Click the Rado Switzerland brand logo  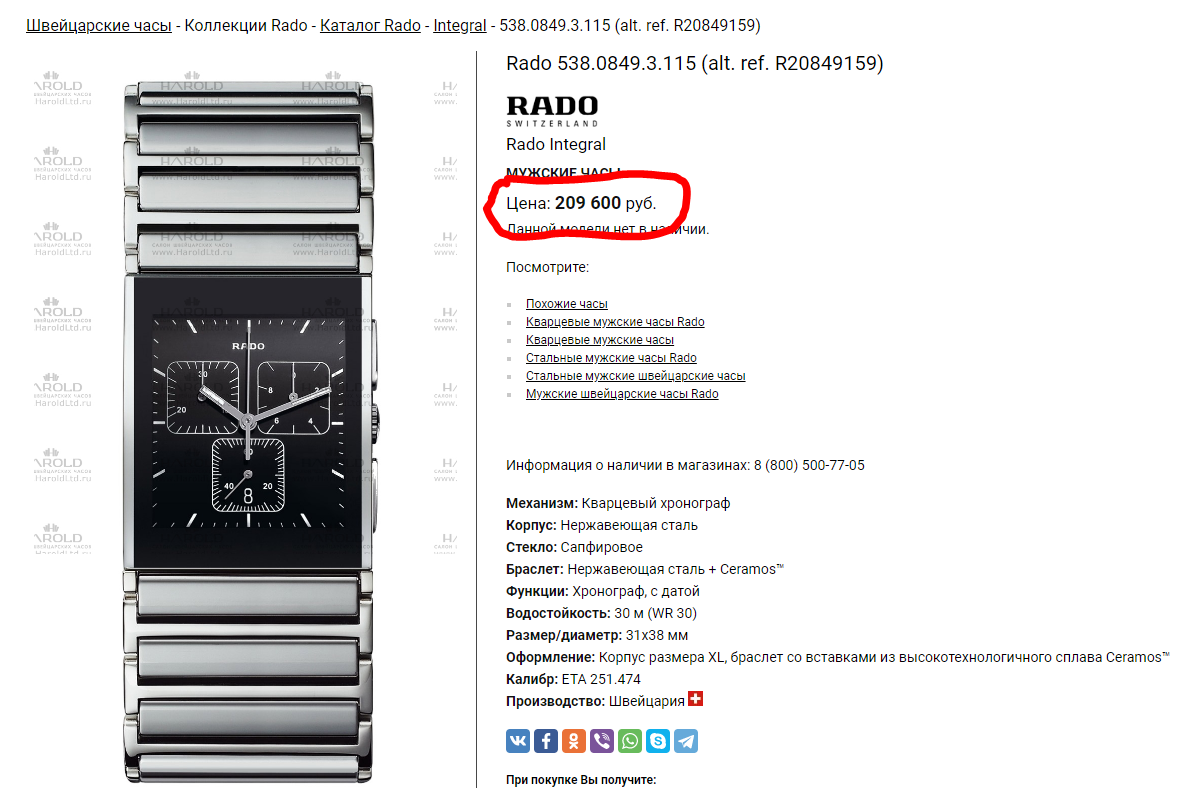(x=552, y=111)
